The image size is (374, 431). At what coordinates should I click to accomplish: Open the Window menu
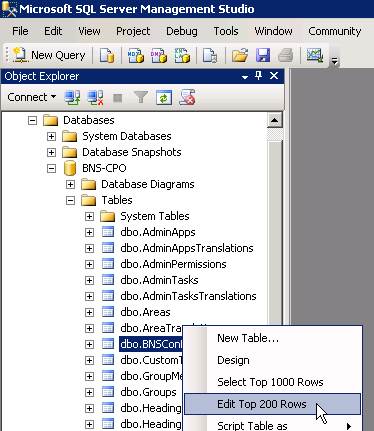pyautogui.click(x=273, y=31)
